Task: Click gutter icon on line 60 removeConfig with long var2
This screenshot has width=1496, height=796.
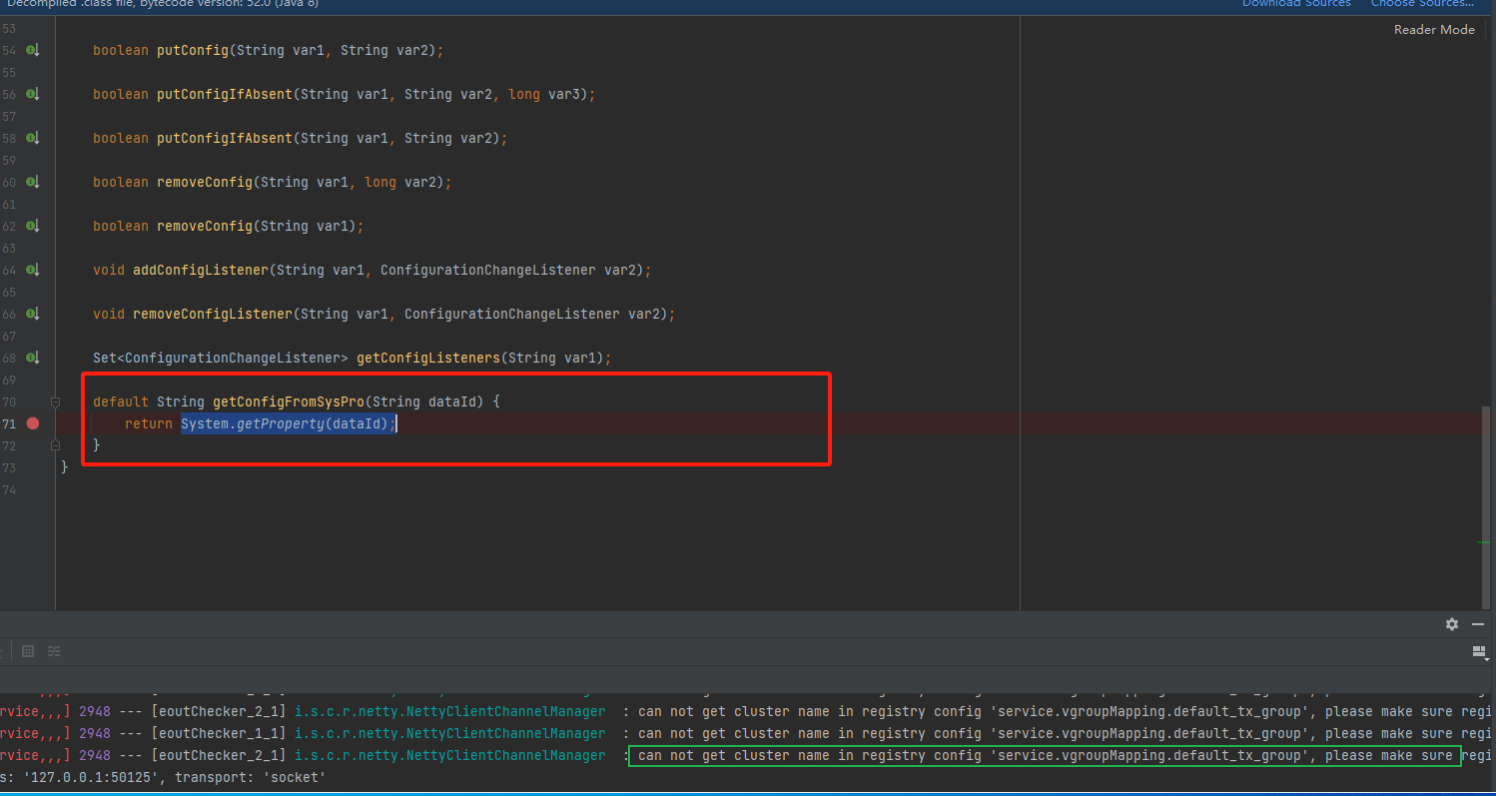Action: click(32, 182)
